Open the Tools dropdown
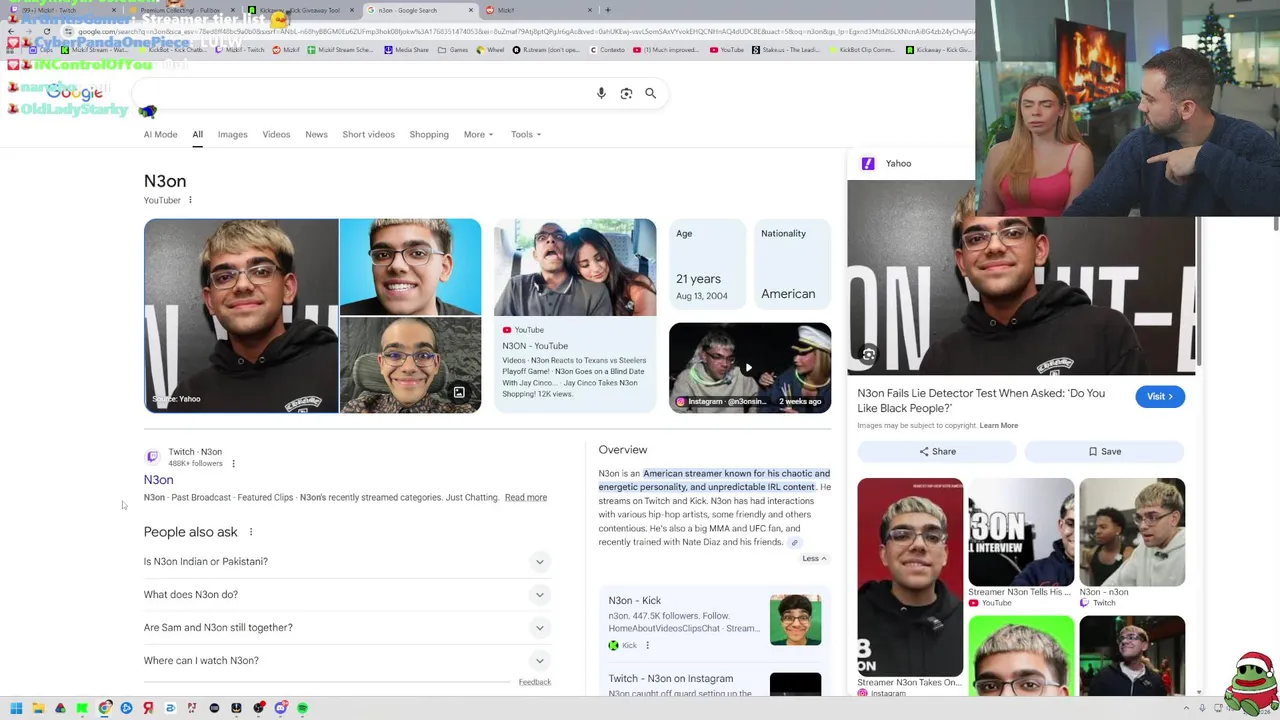The image size is (1280, 720). (x=525, y=134)
